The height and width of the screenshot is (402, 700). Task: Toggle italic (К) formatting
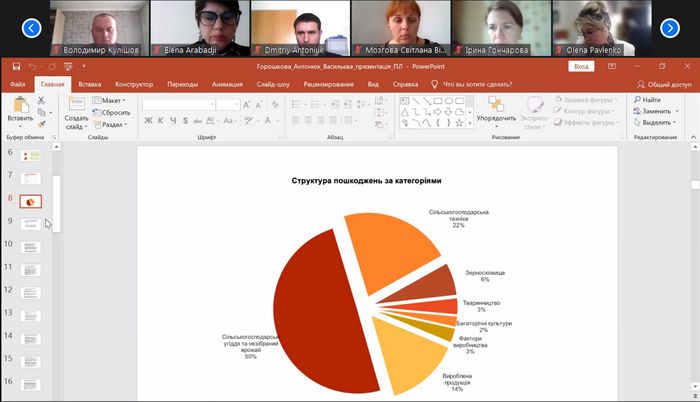[159, 121]
